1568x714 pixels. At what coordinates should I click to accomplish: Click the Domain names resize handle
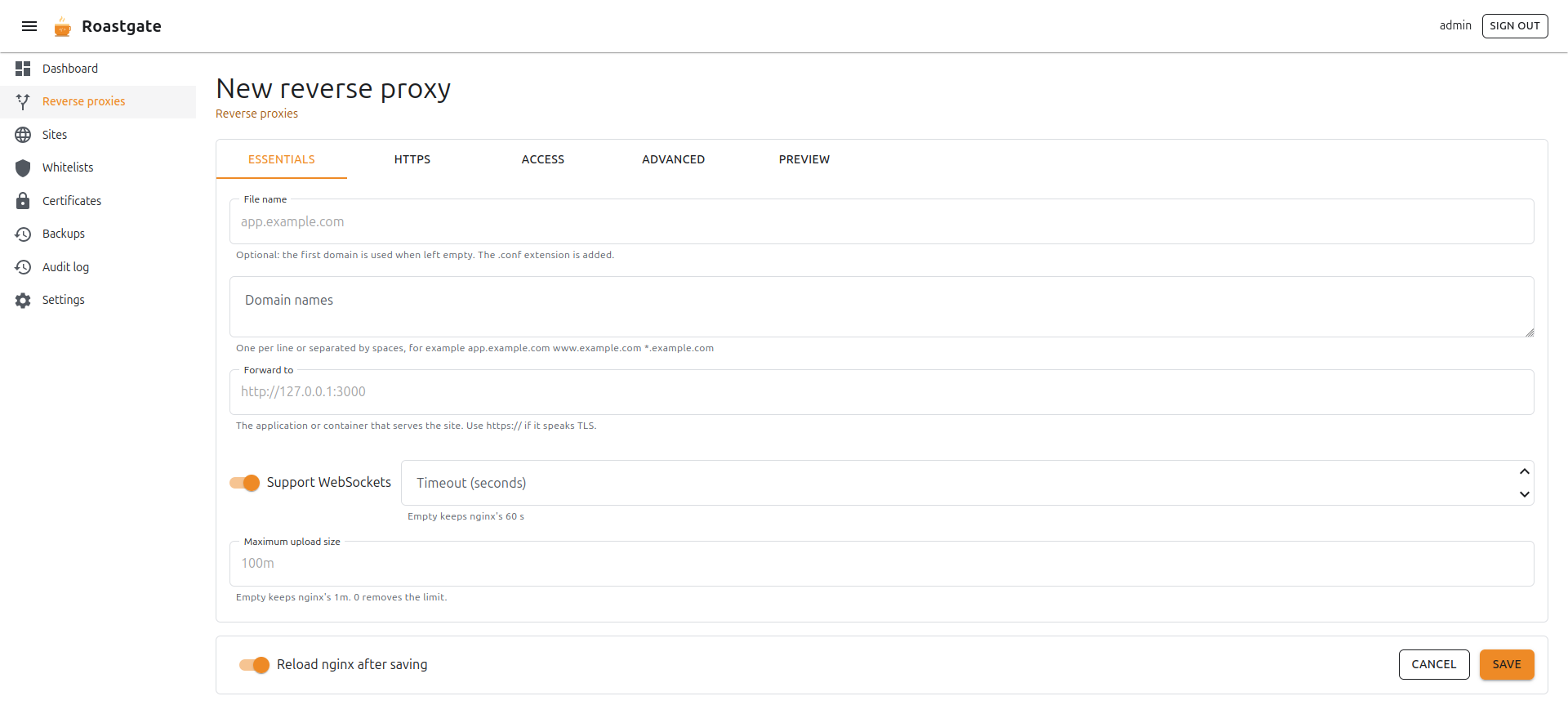pyautogui.click(x=1529, y=332)
